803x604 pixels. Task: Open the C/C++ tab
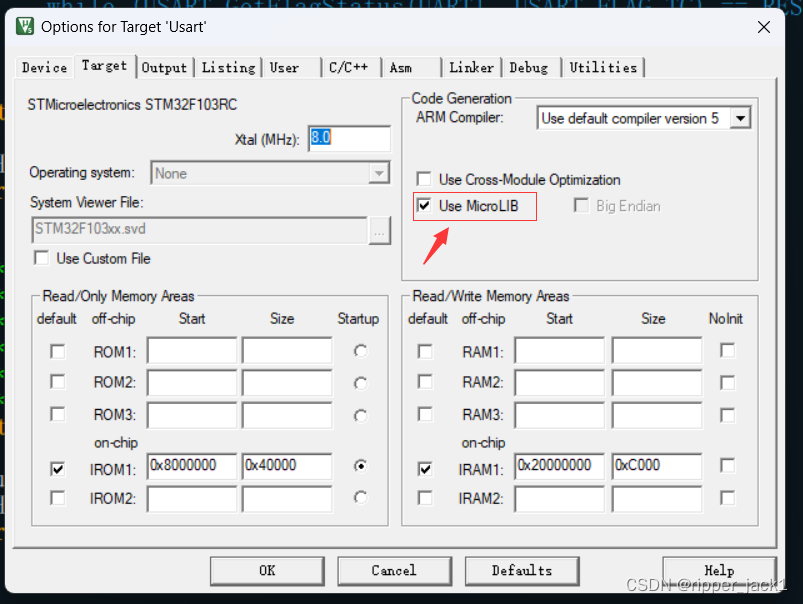351,67
